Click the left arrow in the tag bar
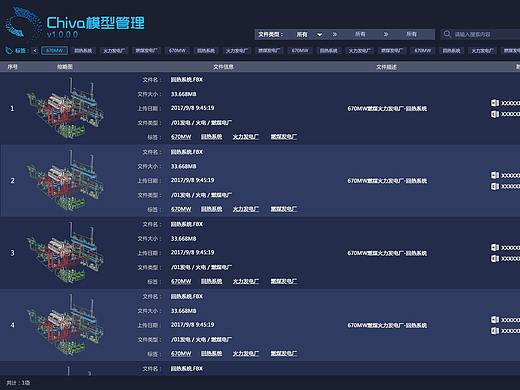This screenshot has height=390, width=520. (35, 51)
